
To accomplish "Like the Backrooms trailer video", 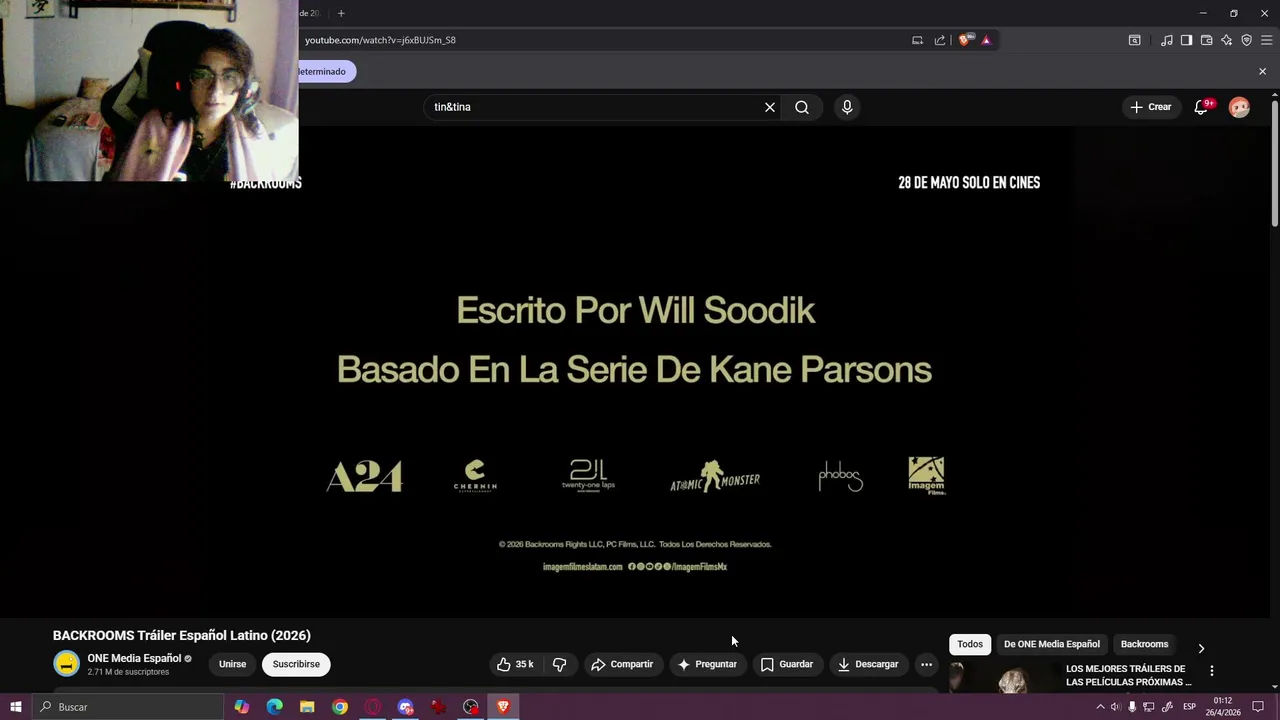I will pos(515,664).
